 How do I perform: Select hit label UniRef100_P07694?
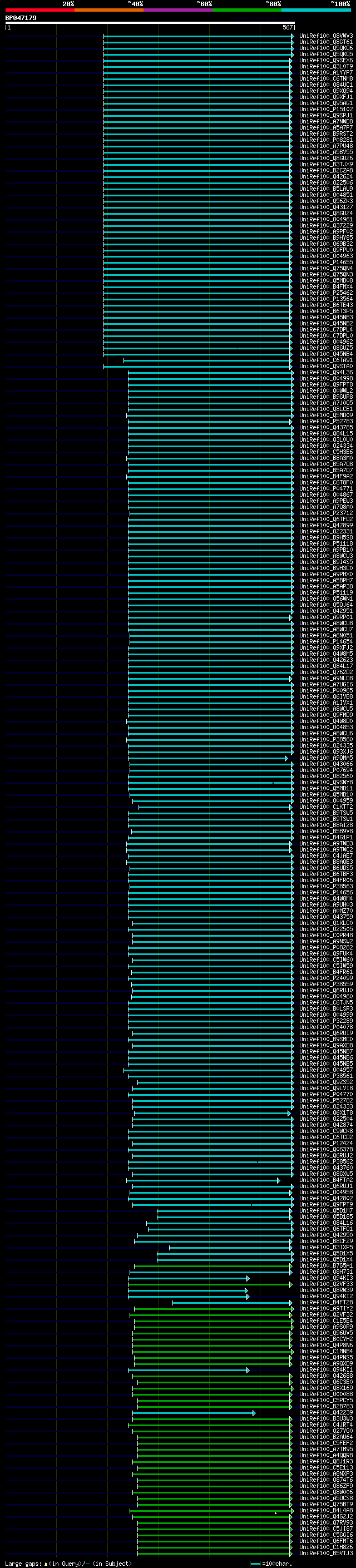[x=325, y=770]
